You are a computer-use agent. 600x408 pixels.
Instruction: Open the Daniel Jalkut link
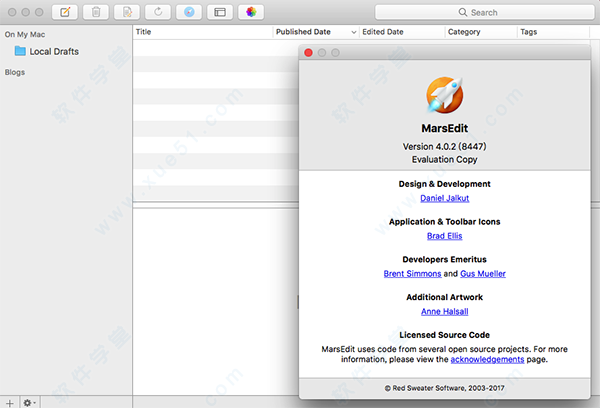(x=445, y=198)
